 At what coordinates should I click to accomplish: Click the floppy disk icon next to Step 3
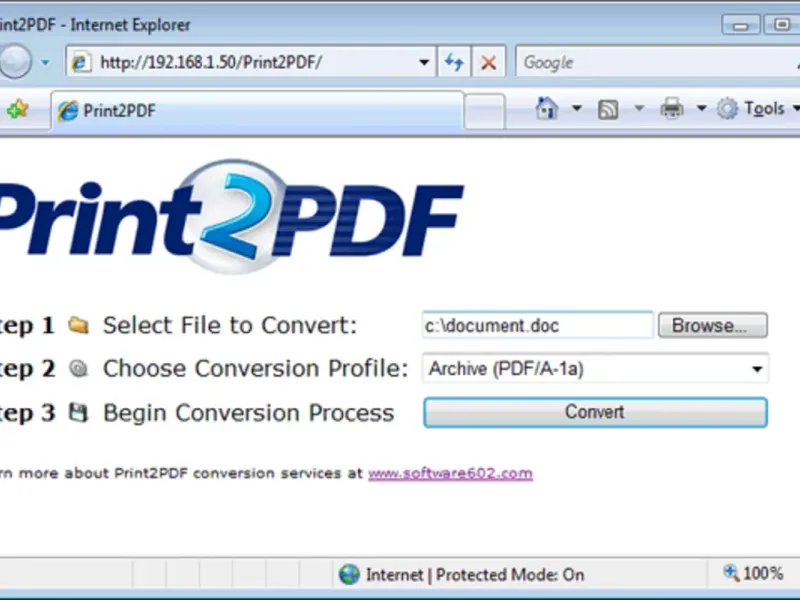click(x=79, y=412)
